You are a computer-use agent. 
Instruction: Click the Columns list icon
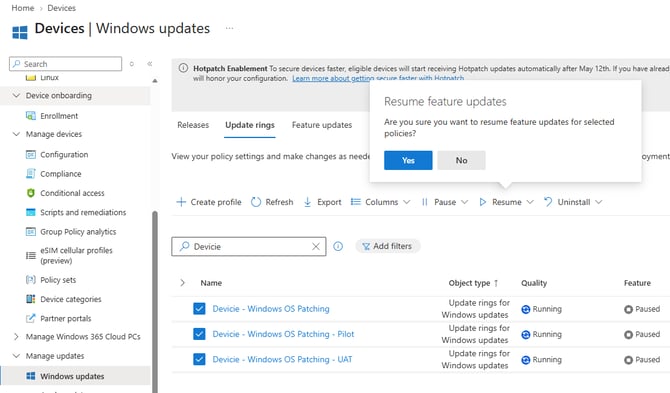pyautogui.click(x=356, y=202)
